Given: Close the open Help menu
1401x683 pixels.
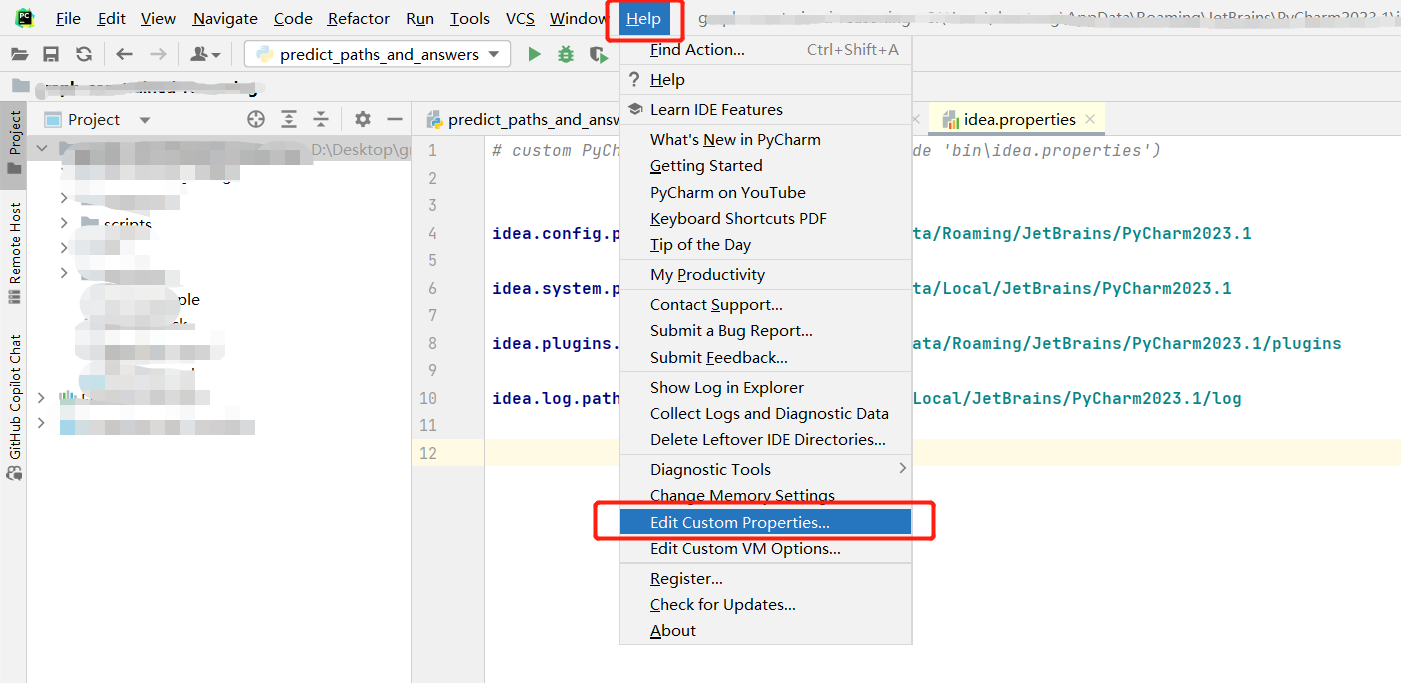Looking at the screenshot, I should [643, 18].
